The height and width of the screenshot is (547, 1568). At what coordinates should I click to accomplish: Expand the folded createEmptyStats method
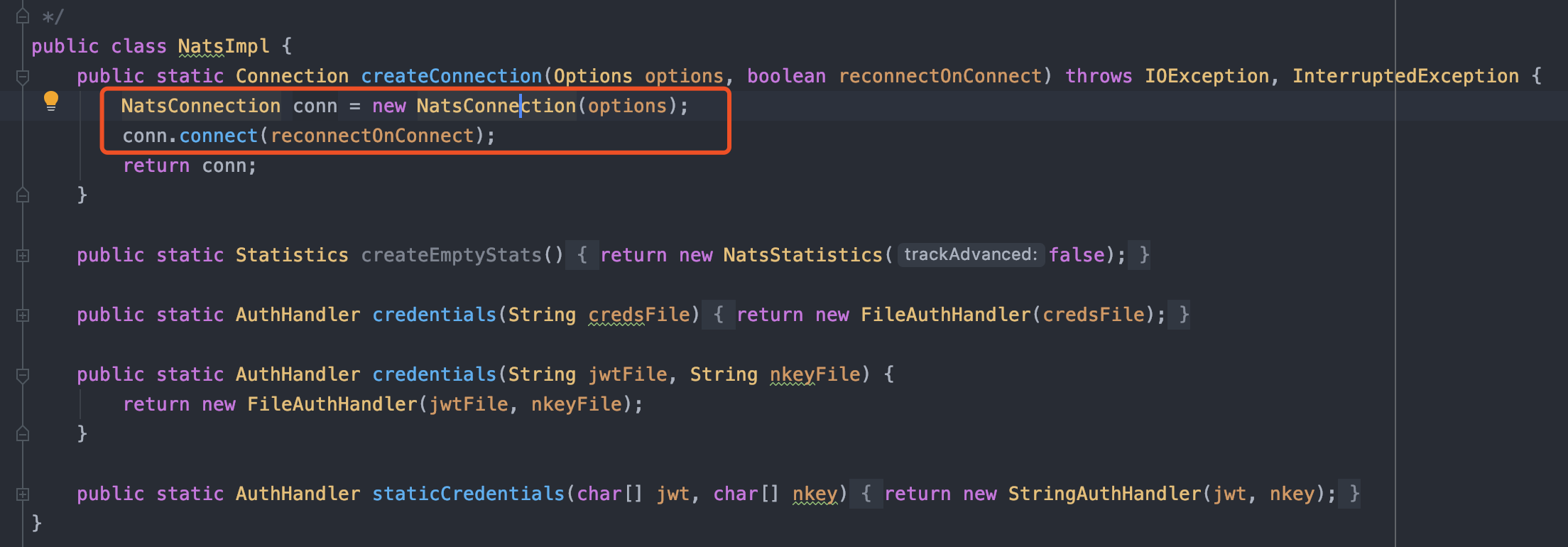click(23, 256)
